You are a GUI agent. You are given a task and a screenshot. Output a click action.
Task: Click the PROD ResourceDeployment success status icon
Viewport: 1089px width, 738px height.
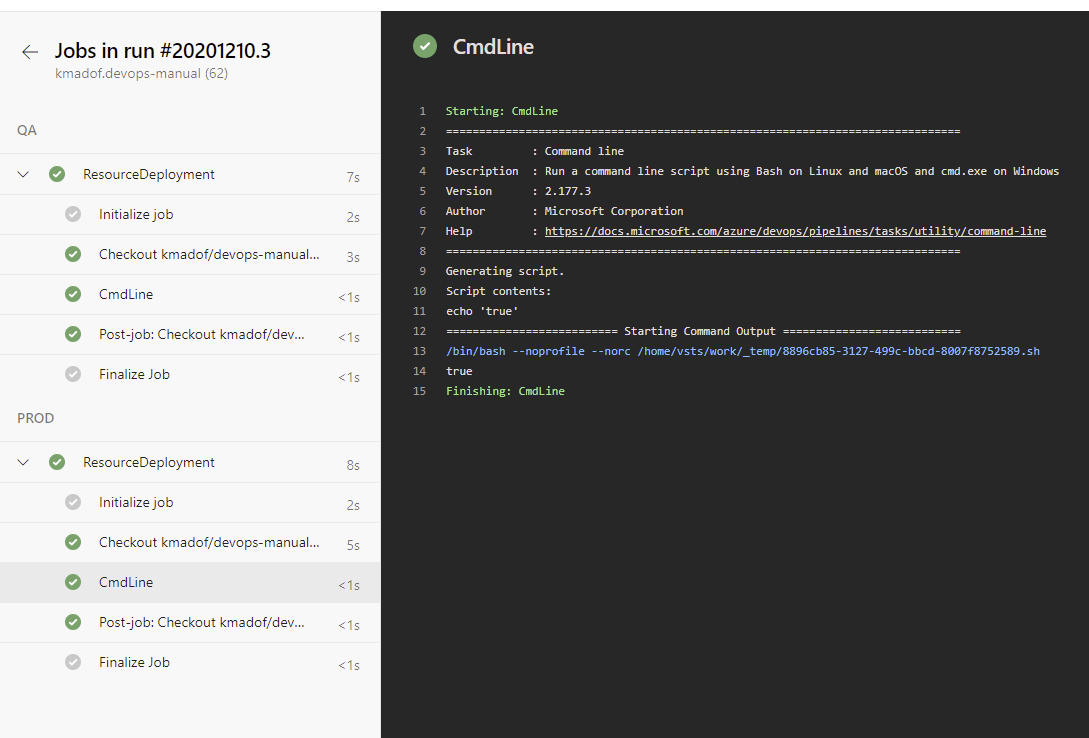(x=57, y=462)
